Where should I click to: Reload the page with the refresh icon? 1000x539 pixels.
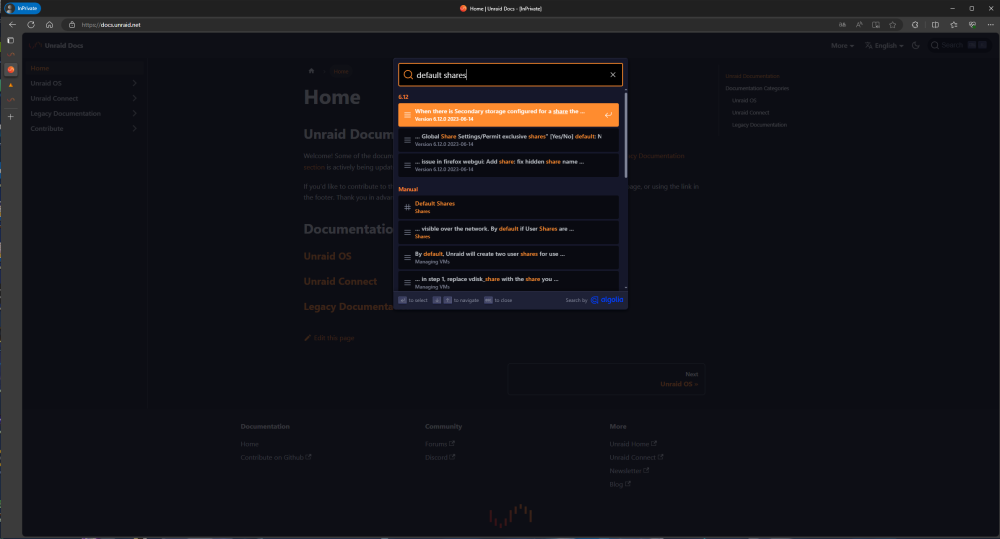31,24
